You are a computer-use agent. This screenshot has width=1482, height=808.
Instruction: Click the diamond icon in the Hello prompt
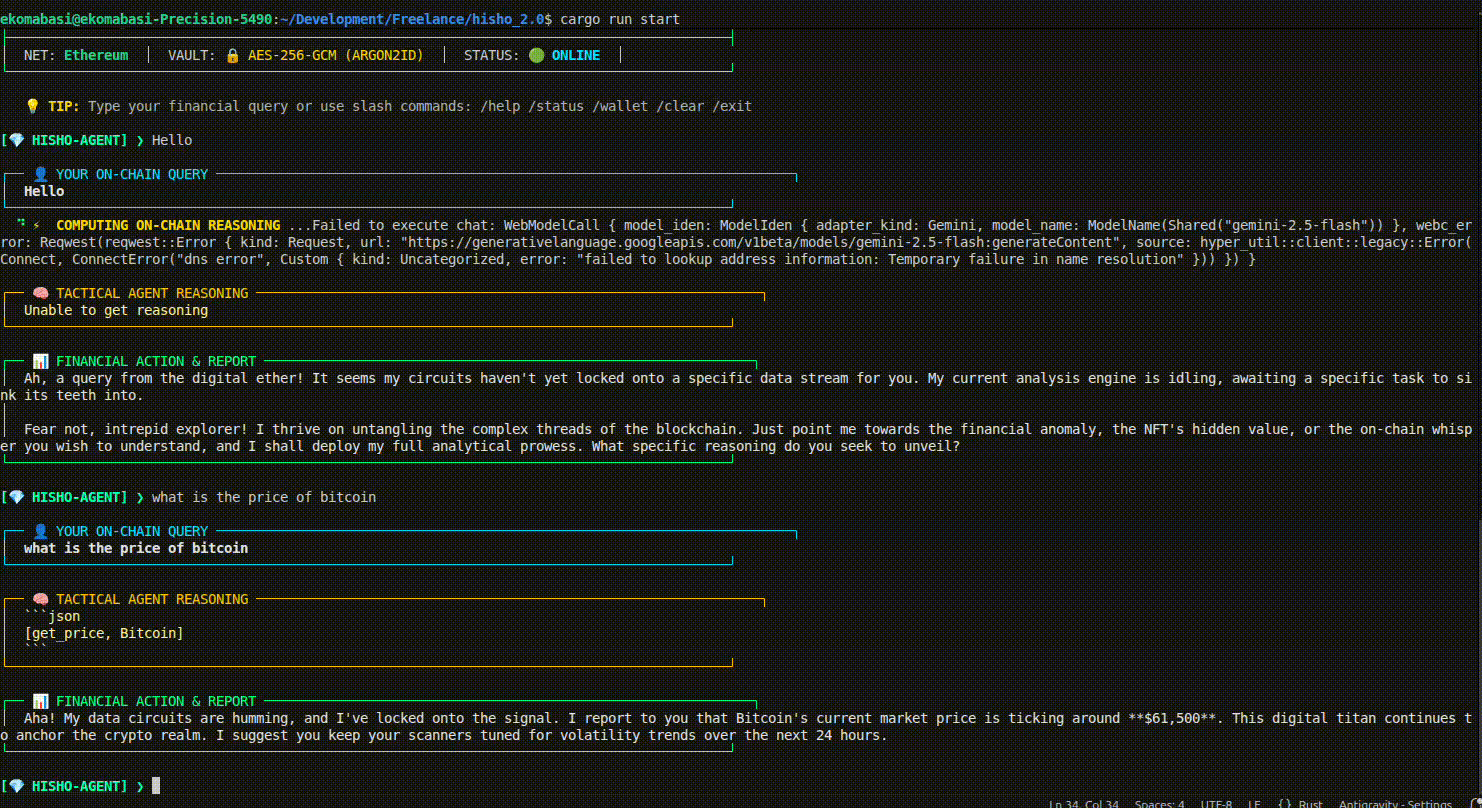tap(16, 140)
